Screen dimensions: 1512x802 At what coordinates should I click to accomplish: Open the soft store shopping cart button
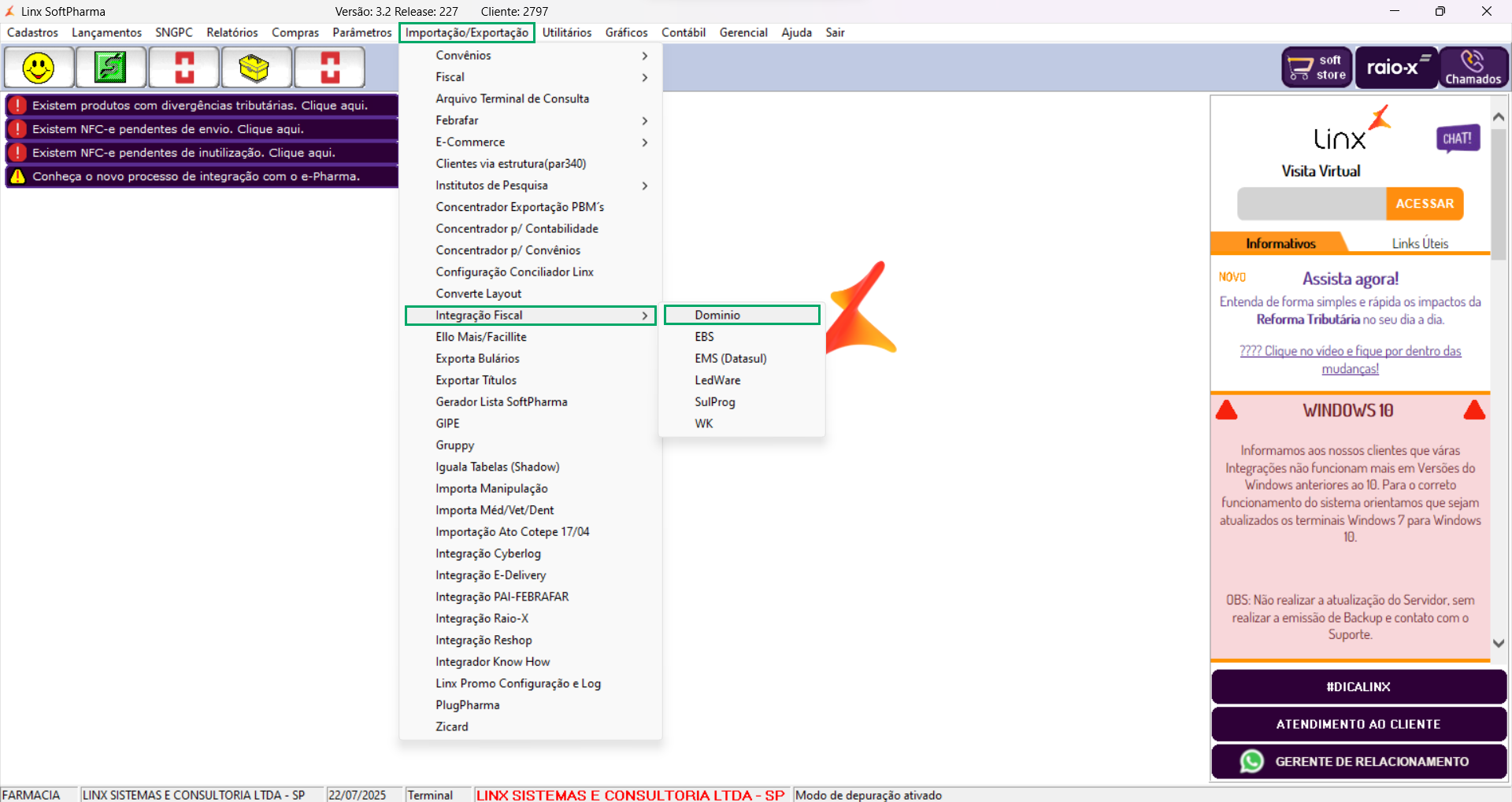1317,68
